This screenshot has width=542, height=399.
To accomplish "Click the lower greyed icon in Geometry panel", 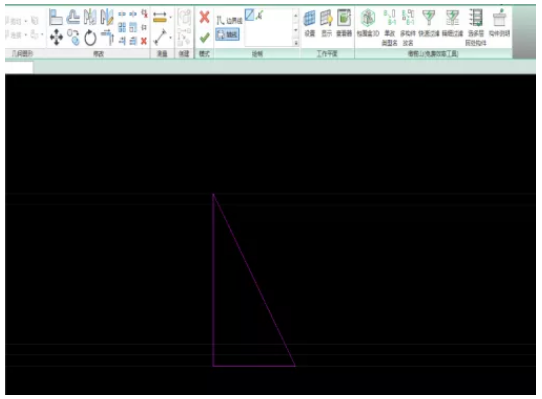I will pos(34,35).
